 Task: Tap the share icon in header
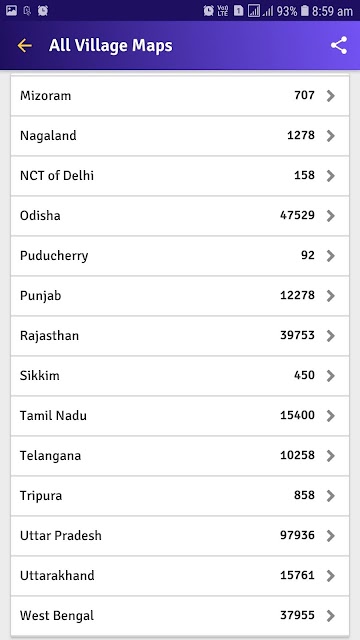(x=339, y=45)
